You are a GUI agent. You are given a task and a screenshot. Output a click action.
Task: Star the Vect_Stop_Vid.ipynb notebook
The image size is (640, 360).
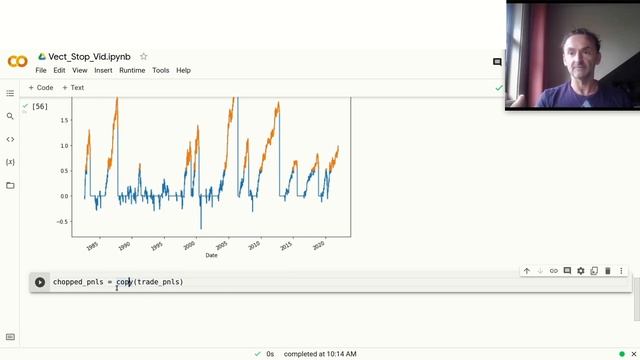click(144, 57)
